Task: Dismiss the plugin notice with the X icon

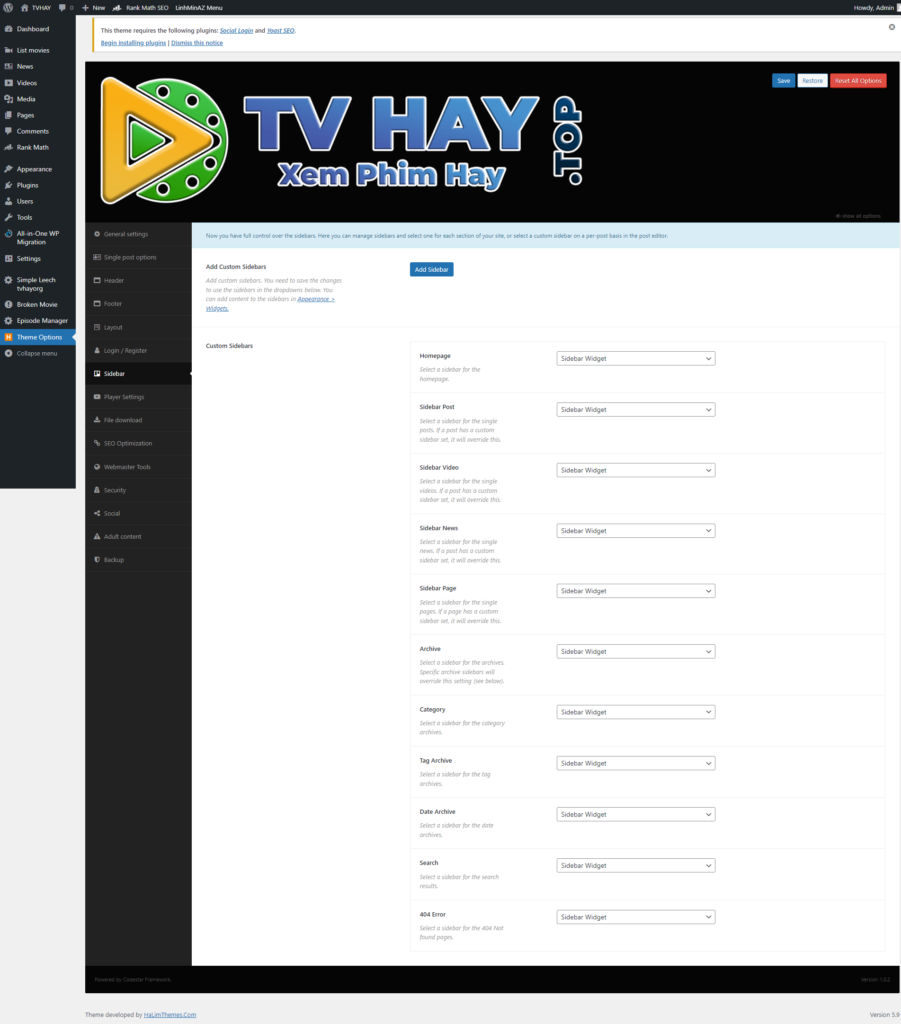Action: 891,27
